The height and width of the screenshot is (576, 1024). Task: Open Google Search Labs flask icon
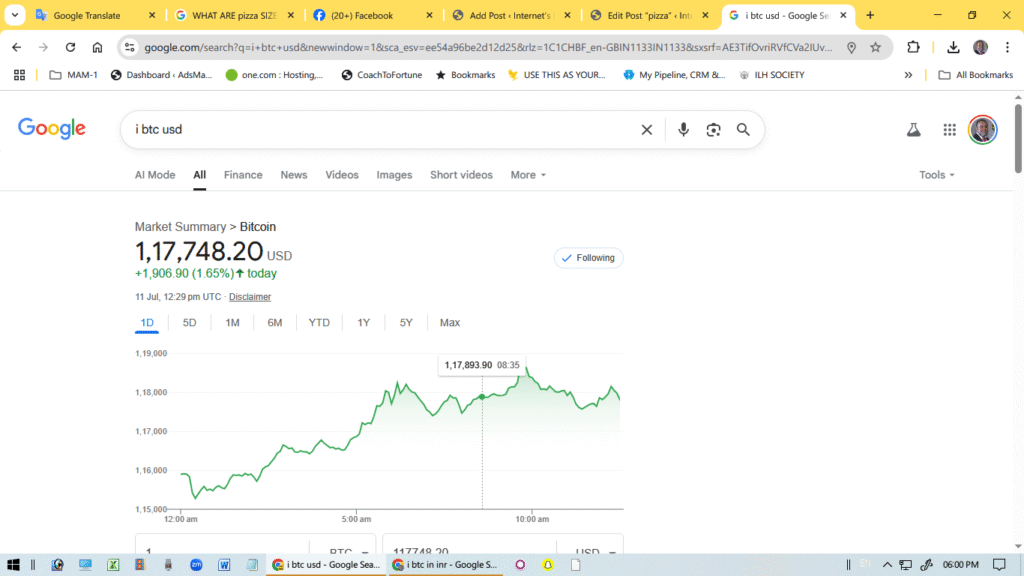914,129
